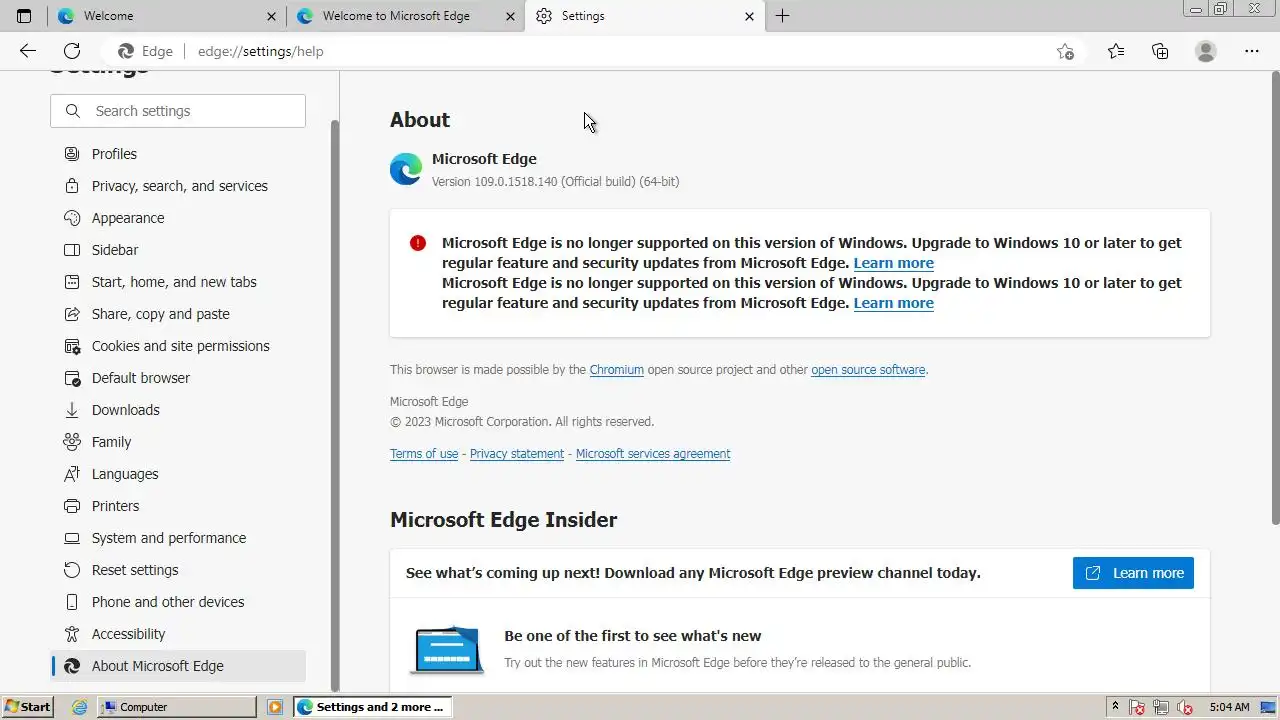Image resolution: width=1280 pixels, height=720 pixels.
Task: Click the Profiles icon in settings sidebar
Action: 72,154
